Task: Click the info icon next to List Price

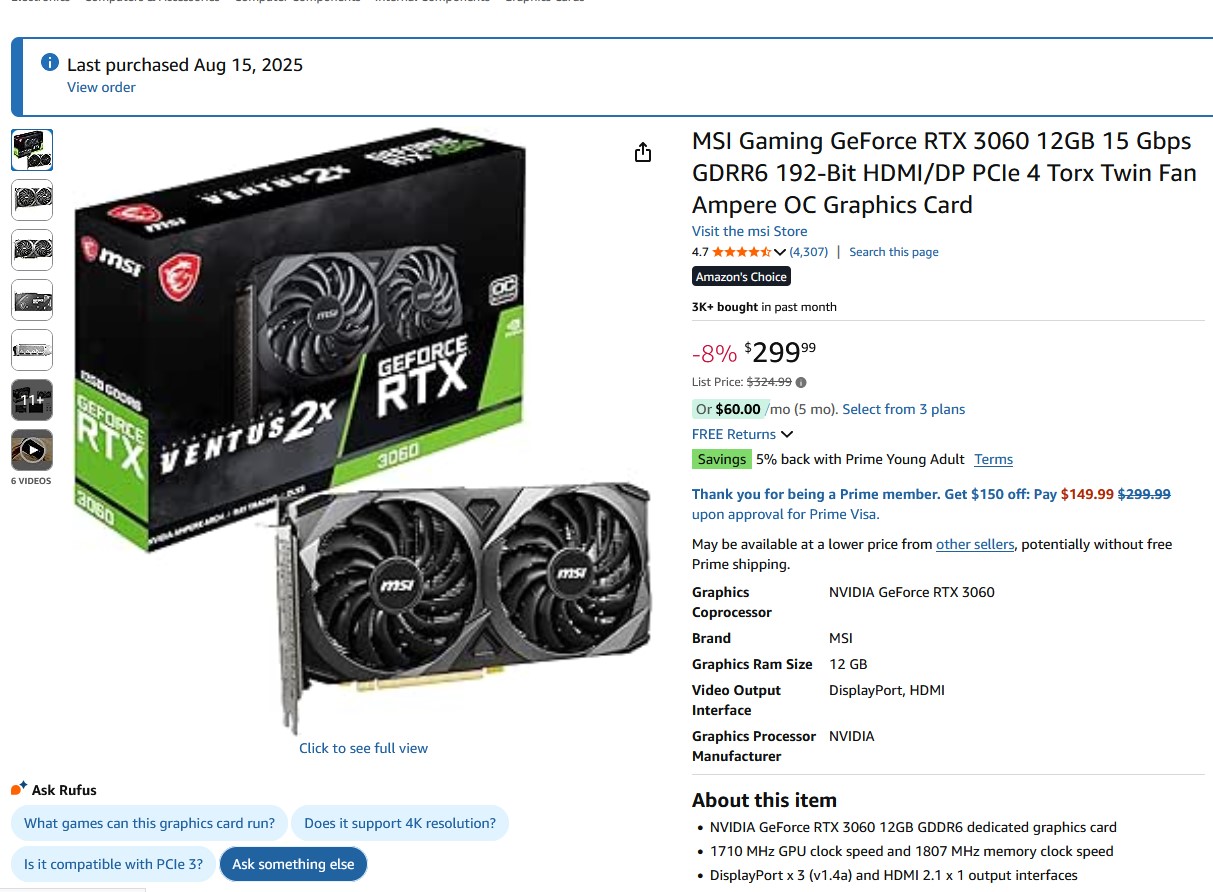Action: tap(801, 382)
